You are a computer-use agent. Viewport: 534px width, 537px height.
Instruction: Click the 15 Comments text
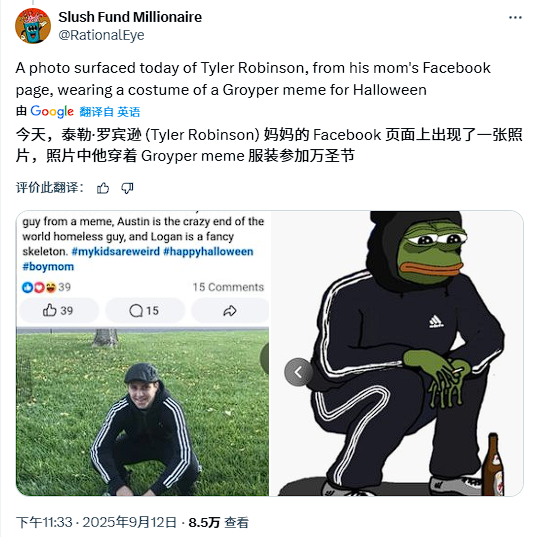[228, 287]
